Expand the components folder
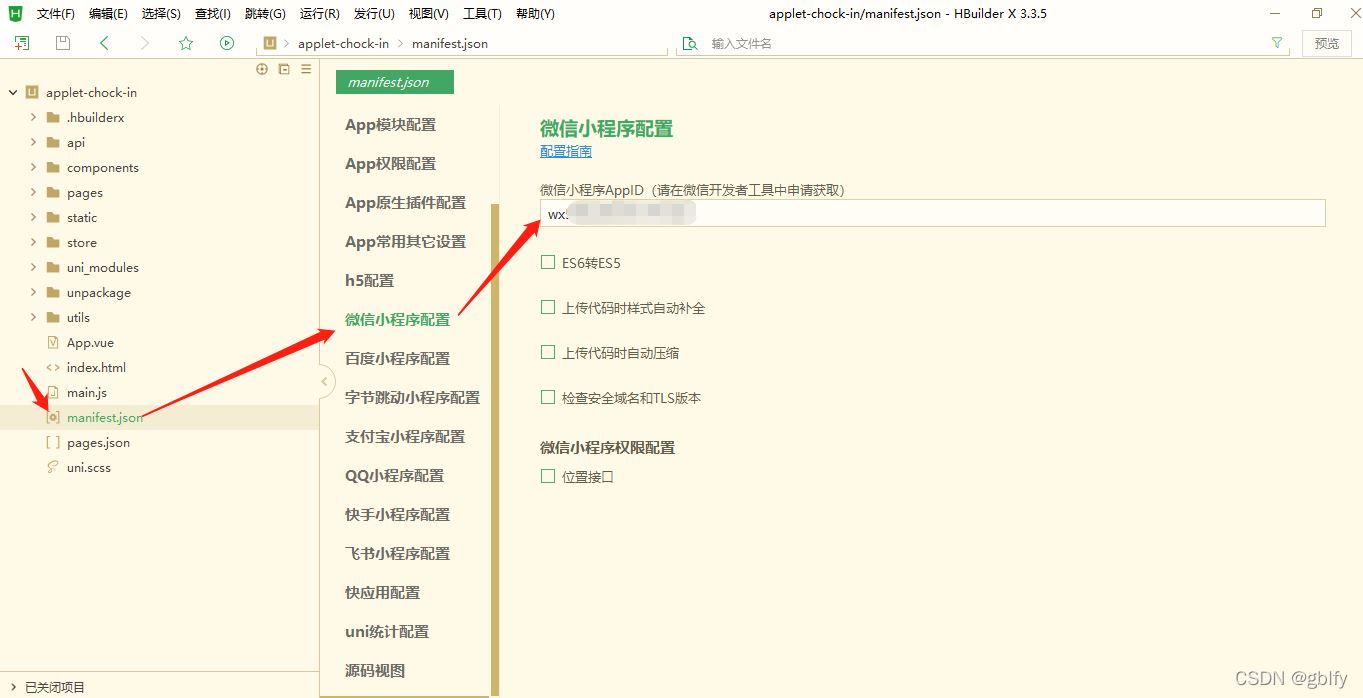The height and width of the screenshot is (698, 1363). (x=31, y=167)
